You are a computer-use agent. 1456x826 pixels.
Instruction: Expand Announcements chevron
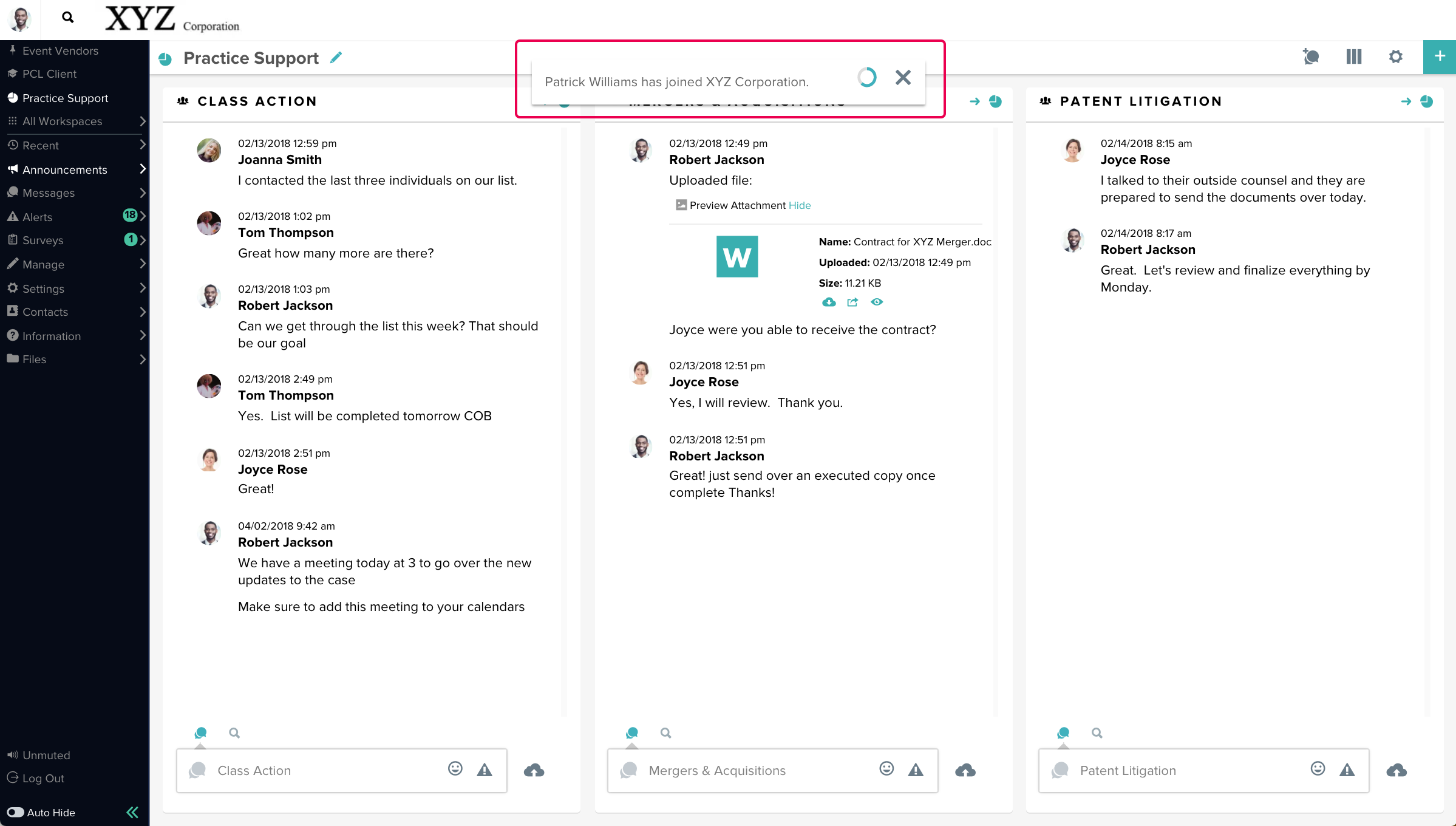coord(142,169)
